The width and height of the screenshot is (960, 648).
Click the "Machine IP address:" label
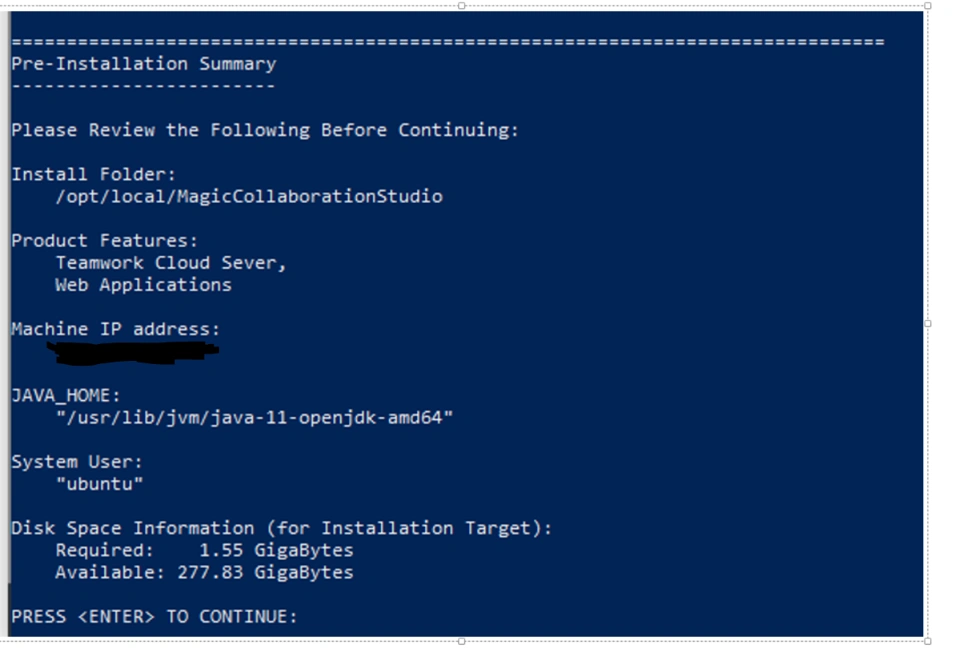click(115, 329)
